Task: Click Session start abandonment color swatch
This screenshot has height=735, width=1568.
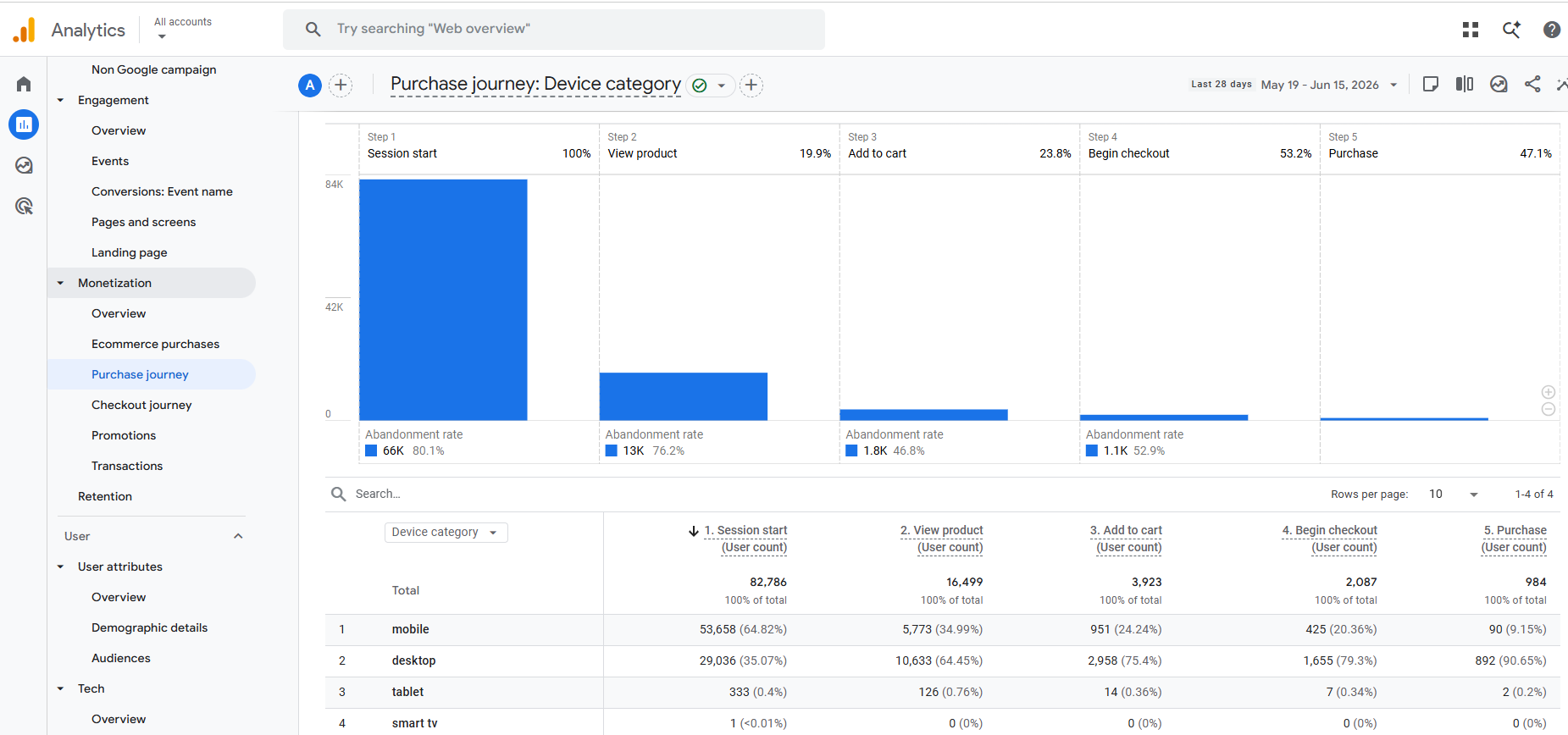Action: pyautogui.click(x=371, y=450)
